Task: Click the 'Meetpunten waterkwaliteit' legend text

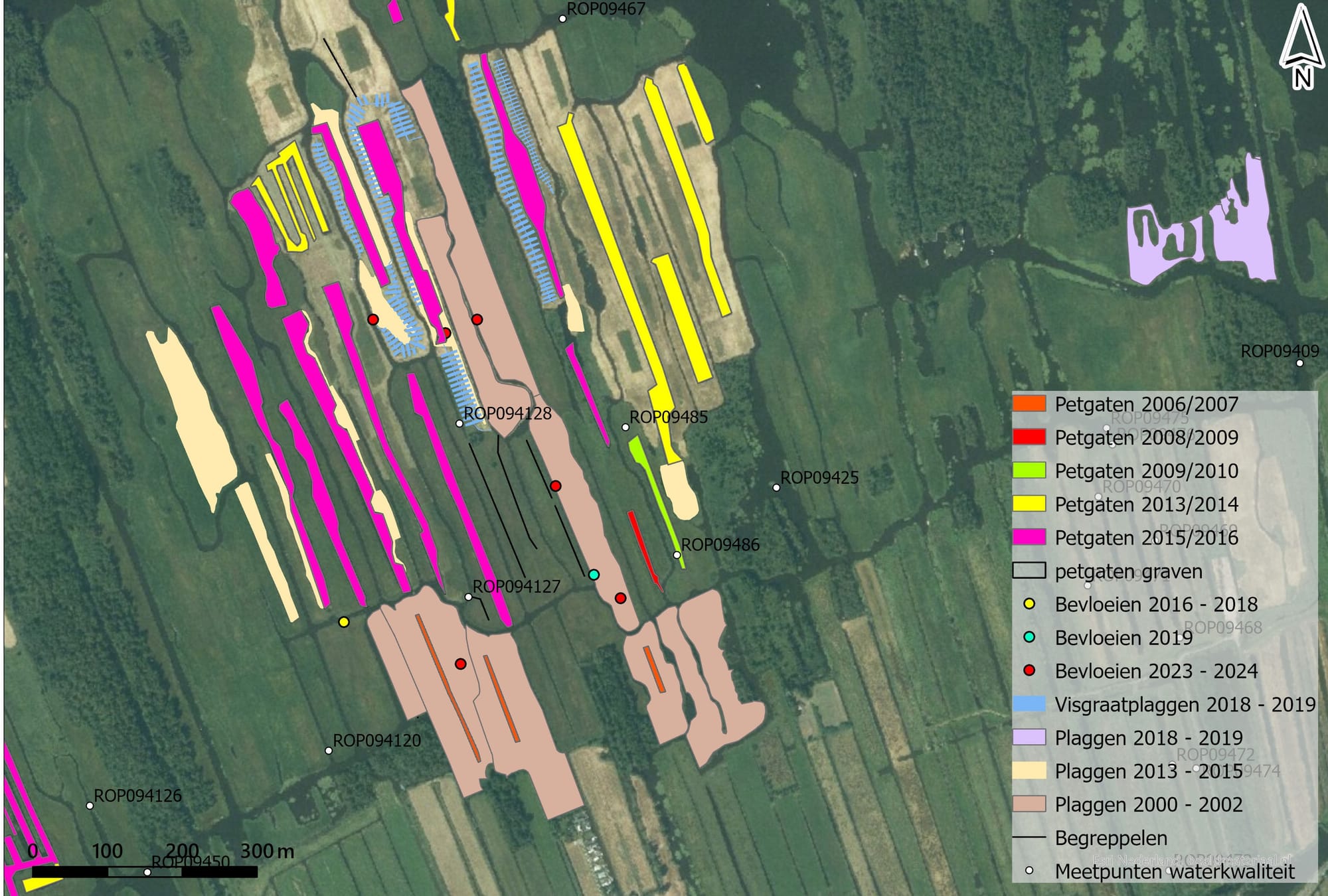Action: 1175,871
